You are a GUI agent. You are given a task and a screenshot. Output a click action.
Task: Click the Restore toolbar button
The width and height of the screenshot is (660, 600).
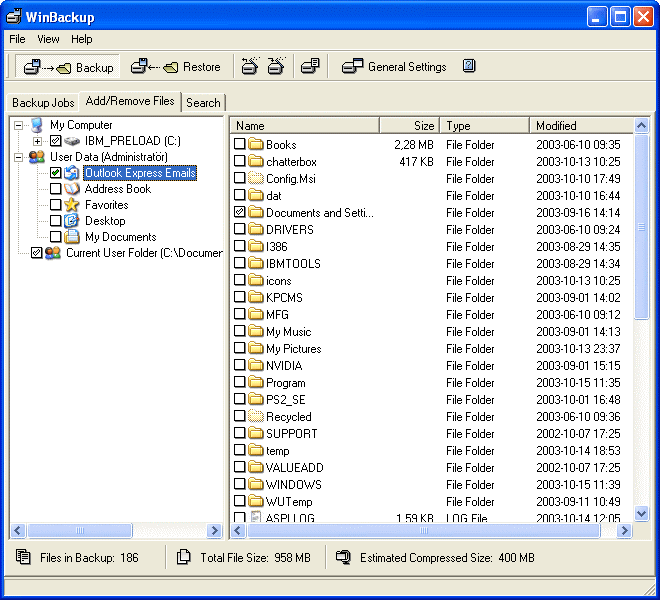[176, 67]
